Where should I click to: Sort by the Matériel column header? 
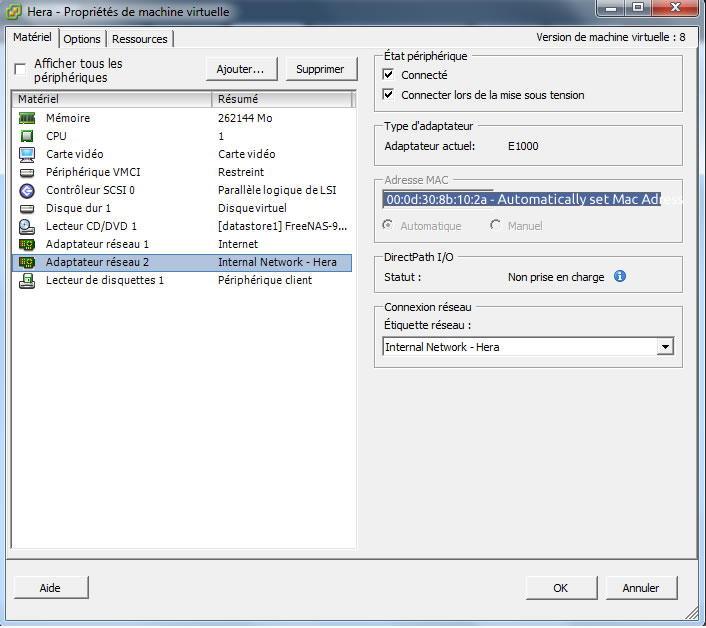tap(112, 99)
